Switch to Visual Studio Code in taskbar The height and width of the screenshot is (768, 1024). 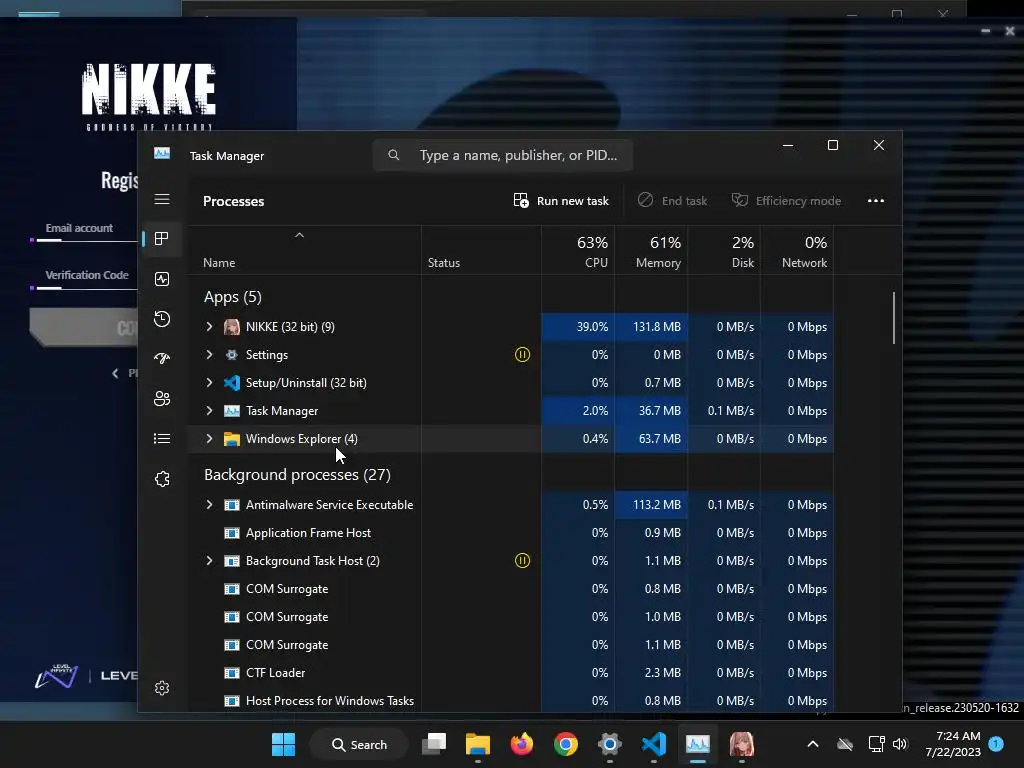pos(654,744)
